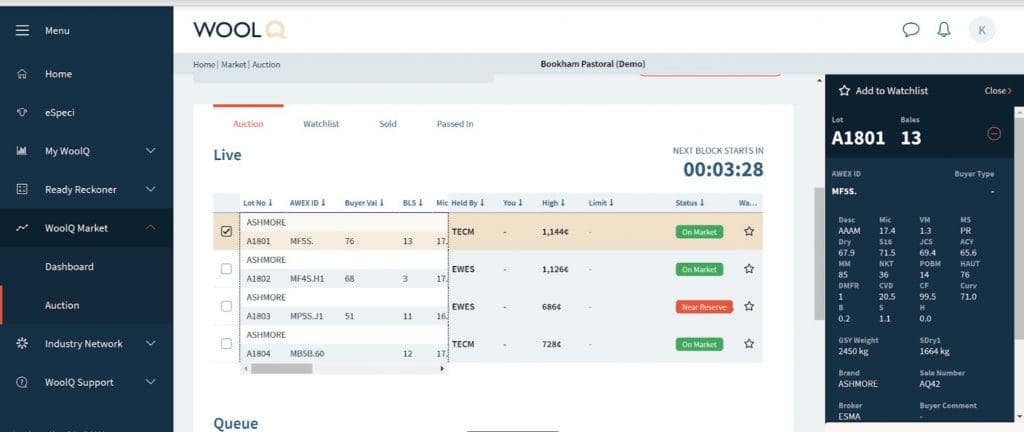1024x432 pixels.
Task: Star lot A1801 for watchlist
Action: pos(749,231)
